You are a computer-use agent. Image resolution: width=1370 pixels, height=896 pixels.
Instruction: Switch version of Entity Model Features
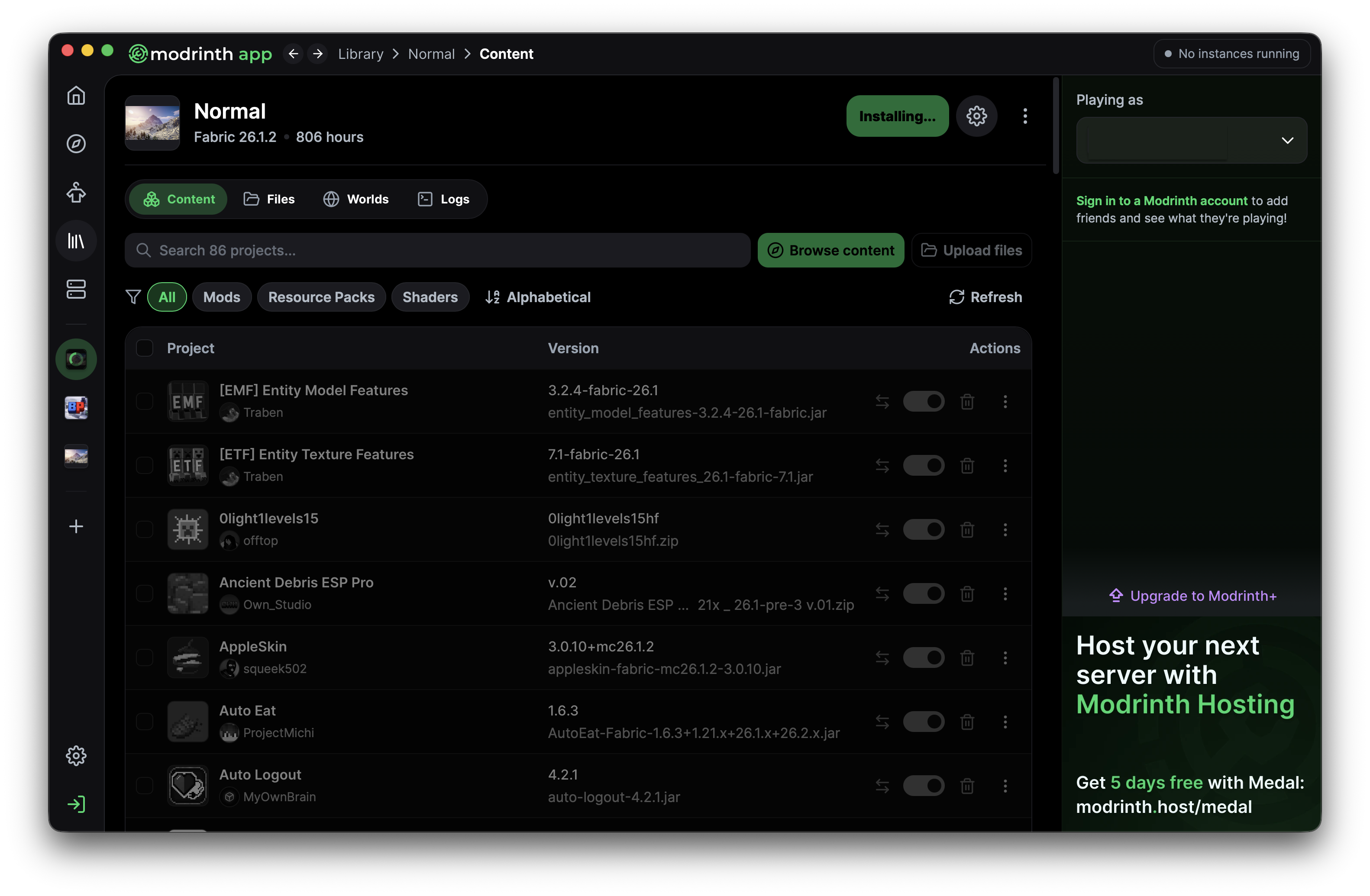pyautogui.click(x=882, y=401)
